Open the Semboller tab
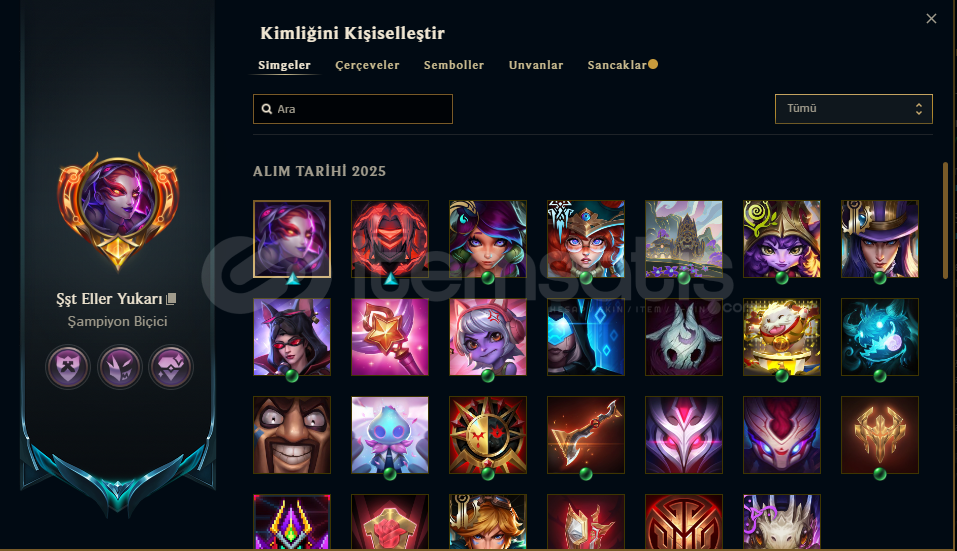957x551 pixels. pos(453,65)
